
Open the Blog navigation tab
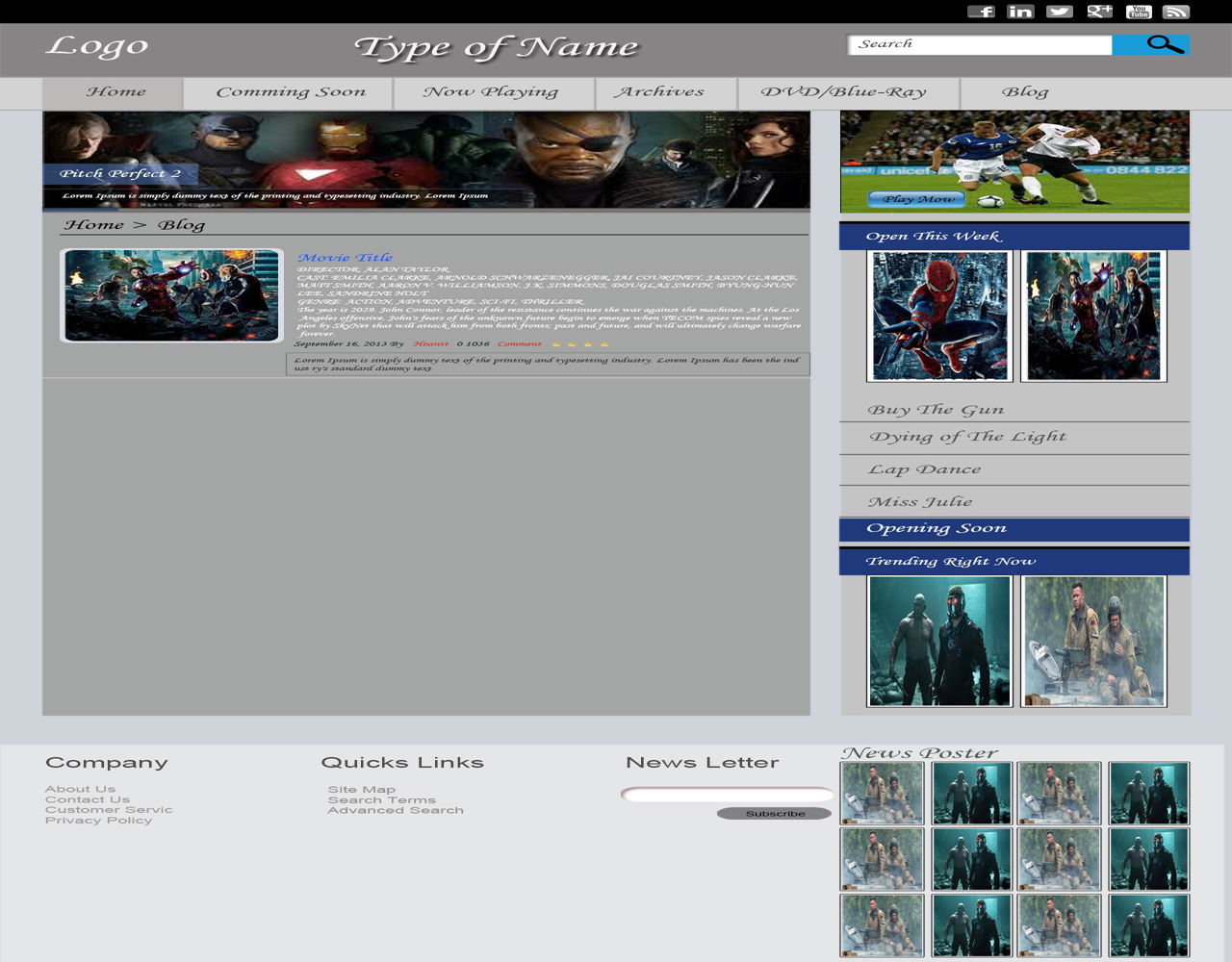(x=1025, y=93)
